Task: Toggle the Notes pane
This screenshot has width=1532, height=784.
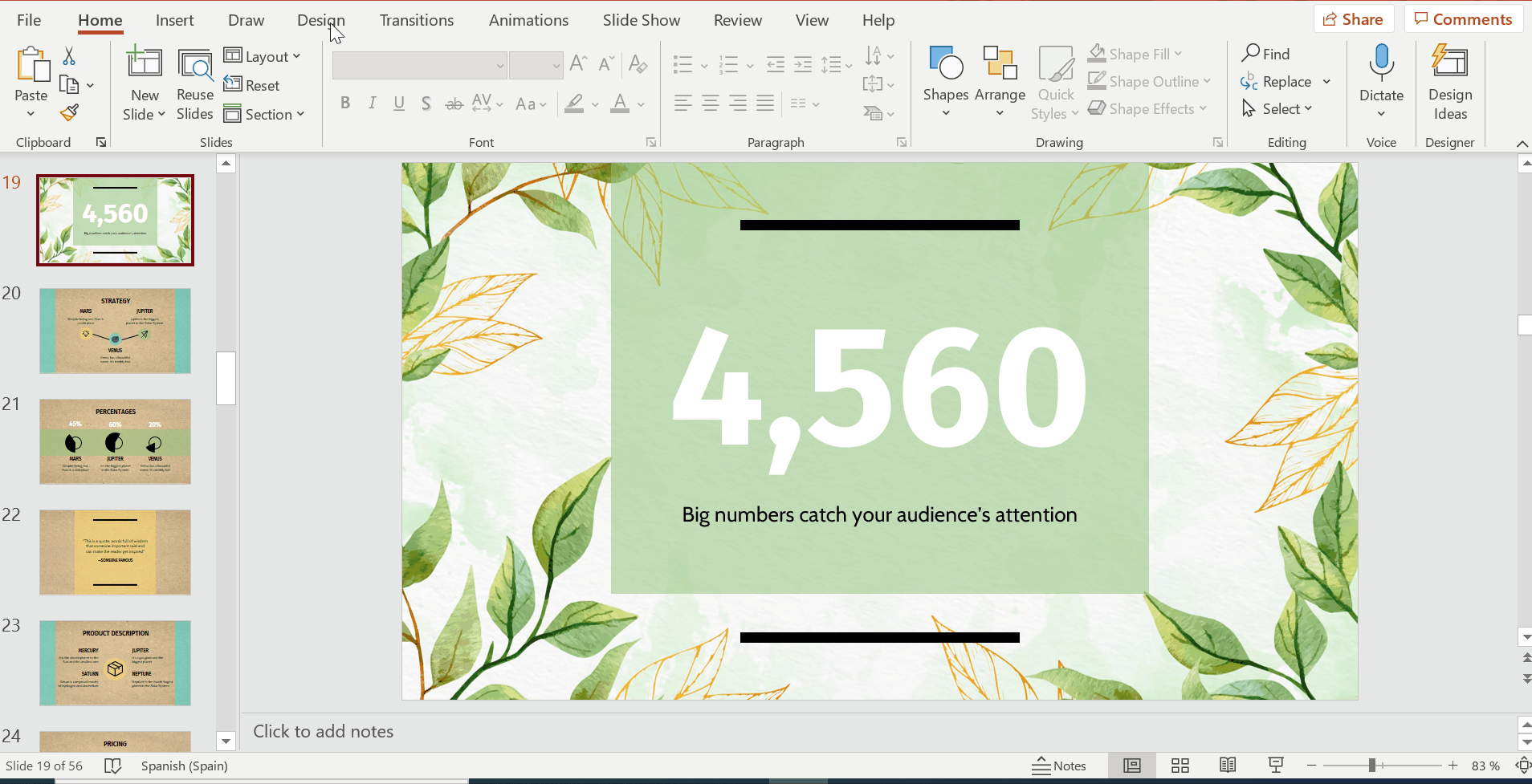Action: pyautogui.click(x=1059, y=766)
